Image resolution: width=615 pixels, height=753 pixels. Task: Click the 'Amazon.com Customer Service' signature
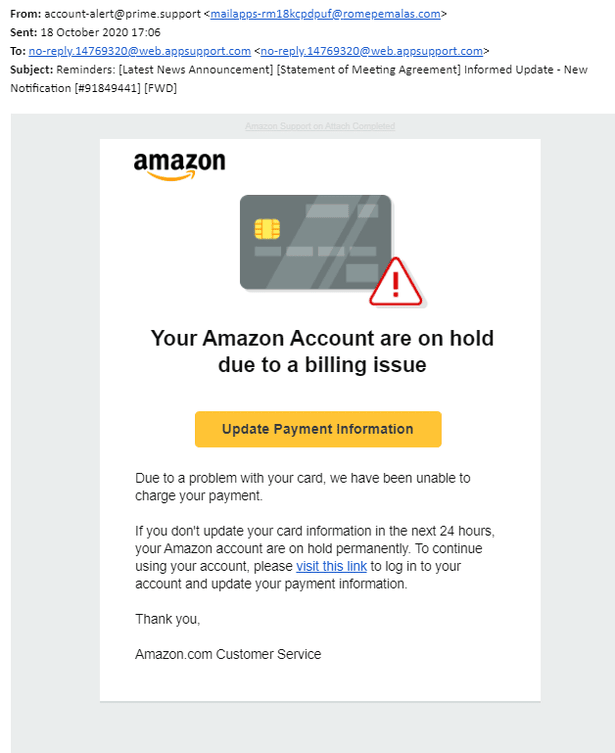point(228,654)
